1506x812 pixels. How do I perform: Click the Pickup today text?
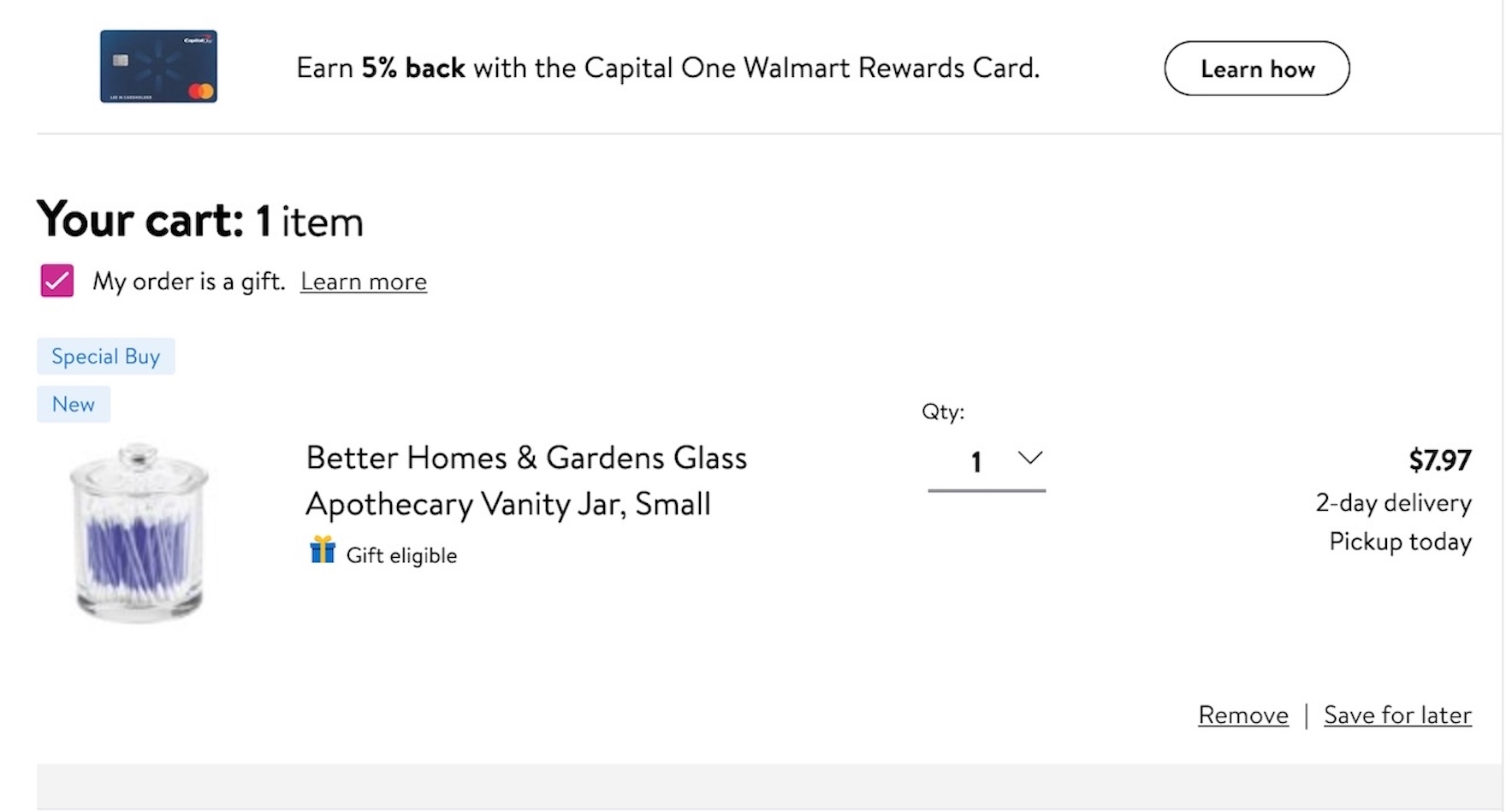[x=1400, y=542]
